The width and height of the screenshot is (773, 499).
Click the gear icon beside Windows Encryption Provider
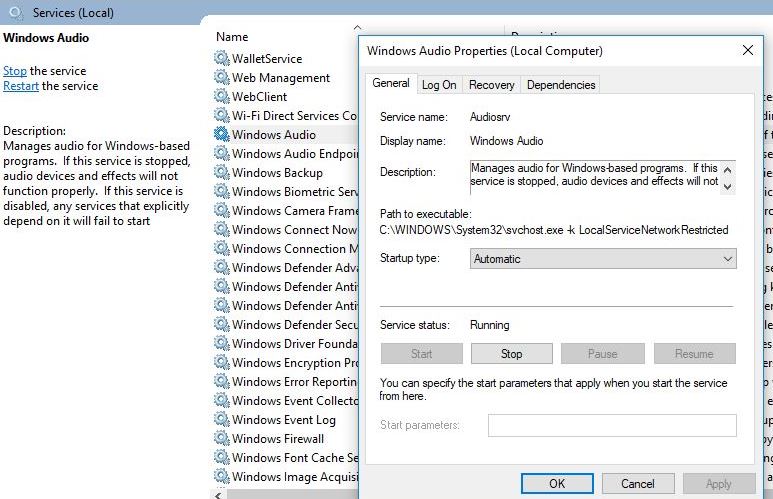point(222,362)
